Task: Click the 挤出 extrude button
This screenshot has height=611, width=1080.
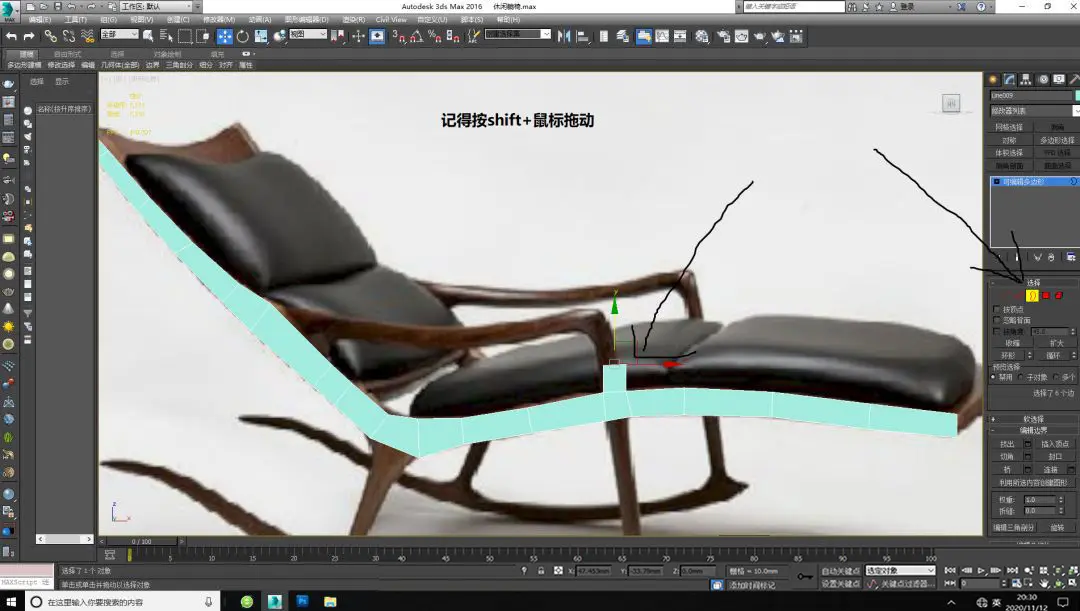Action: point(1007,444)
